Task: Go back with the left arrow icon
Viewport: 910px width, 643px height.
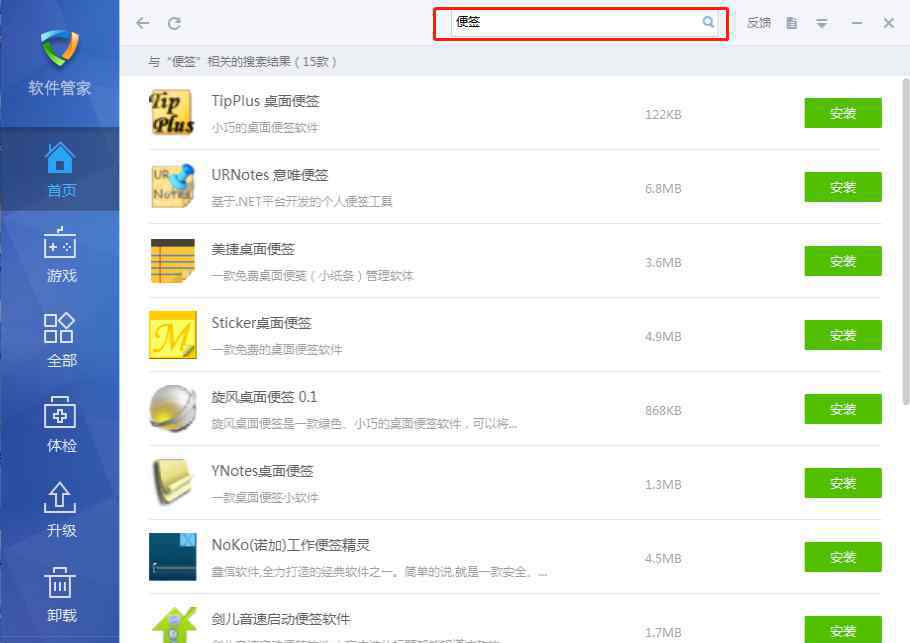Action: 143,23
